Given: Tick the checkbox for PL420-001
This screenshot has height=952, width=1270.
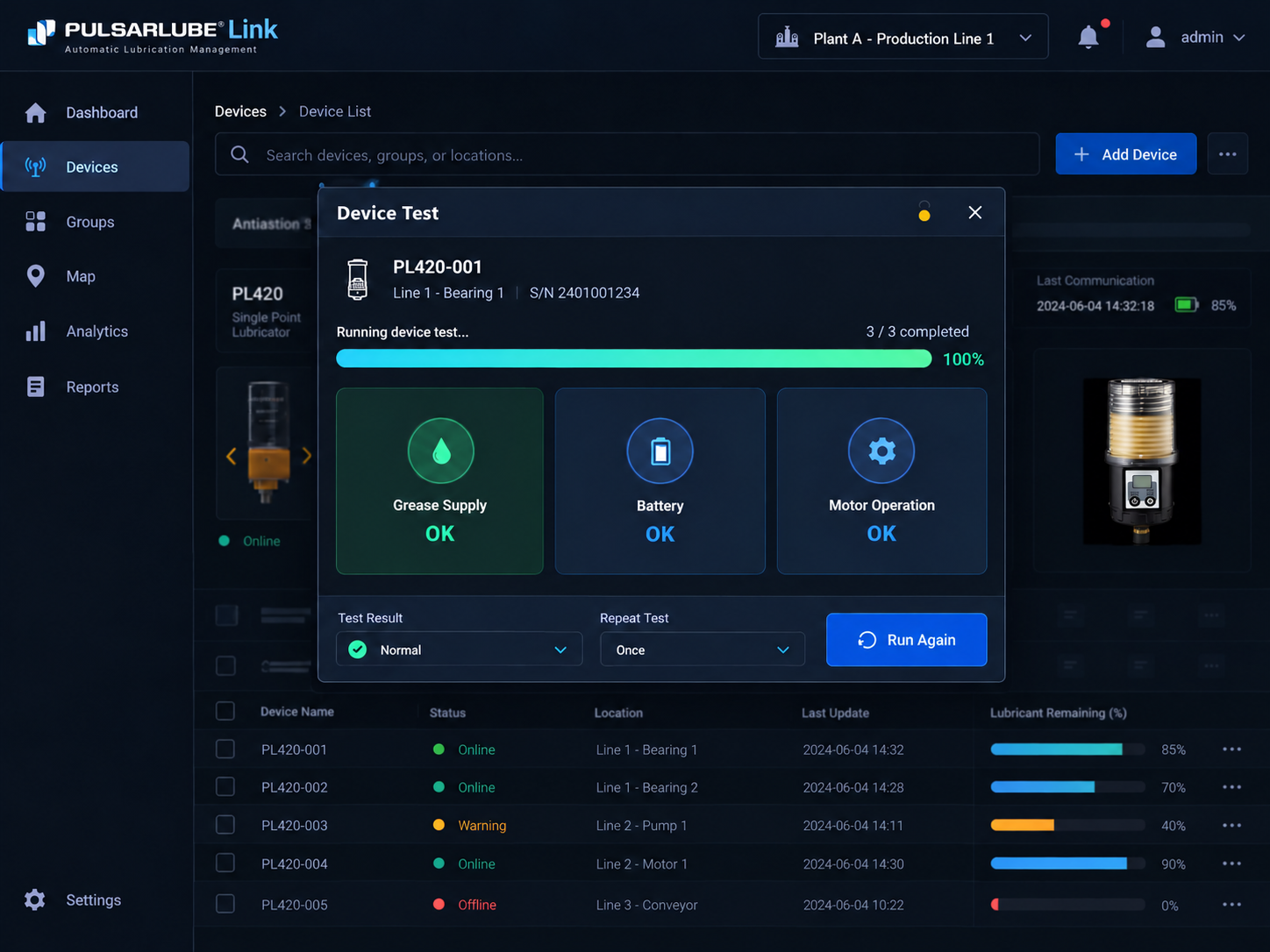Looking at the screenshot, I should coord(225,750).
